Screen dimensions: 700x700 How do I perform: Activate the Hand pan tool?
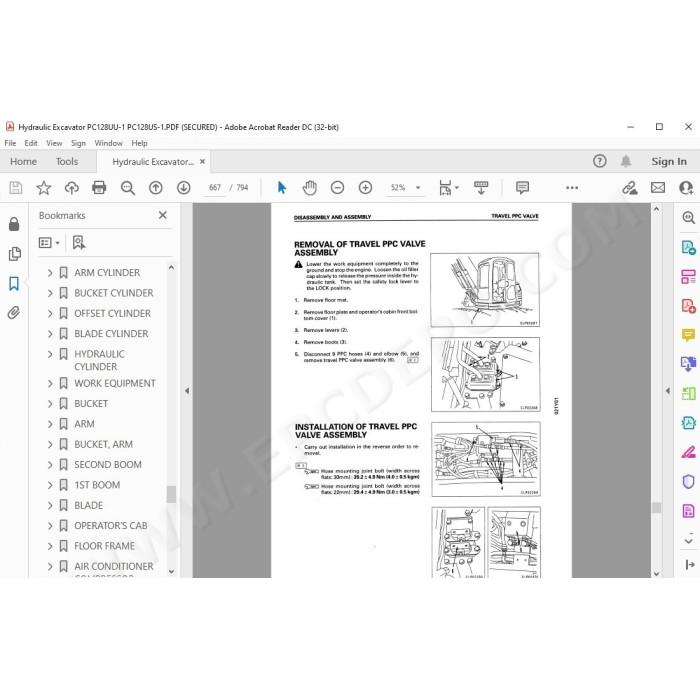[x=309, y=188]
